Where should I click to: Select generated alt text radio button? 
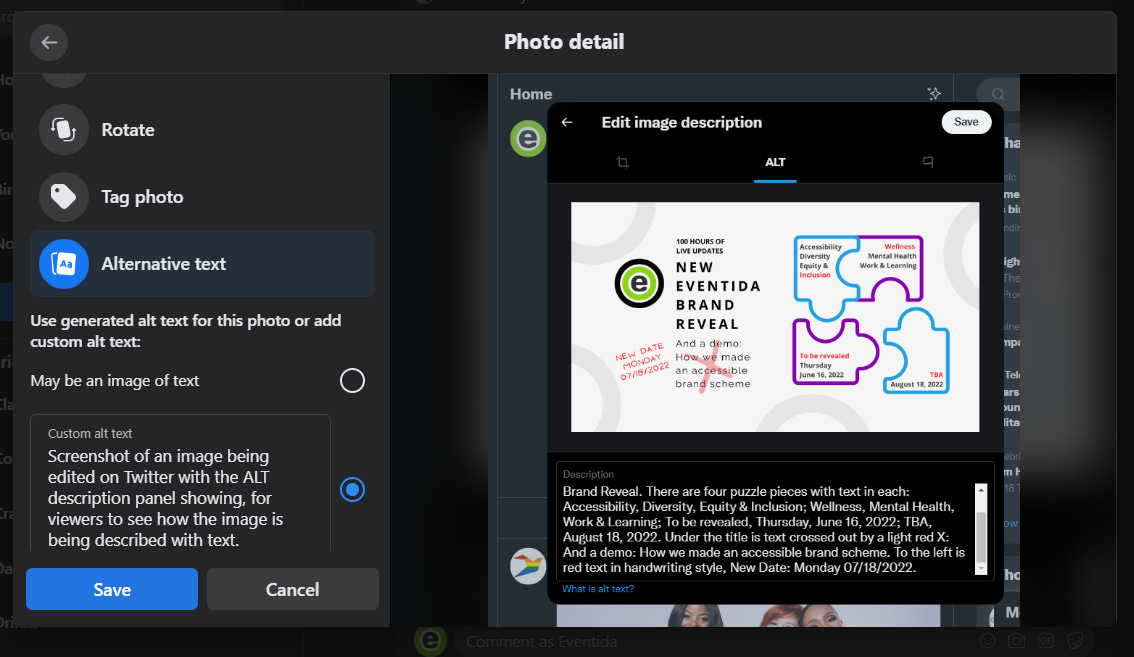pyautogui.click(x=352, y=381)
